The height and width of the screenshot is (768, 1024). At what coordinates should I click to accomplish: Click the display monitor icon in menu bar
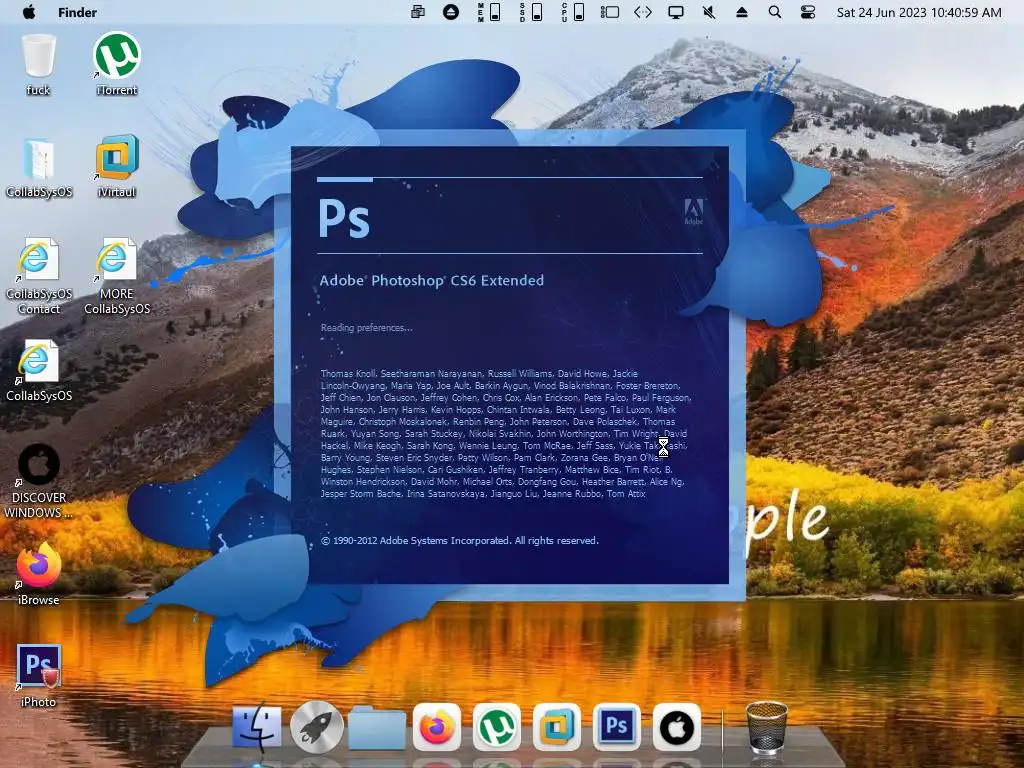click(x=676, y=12)
